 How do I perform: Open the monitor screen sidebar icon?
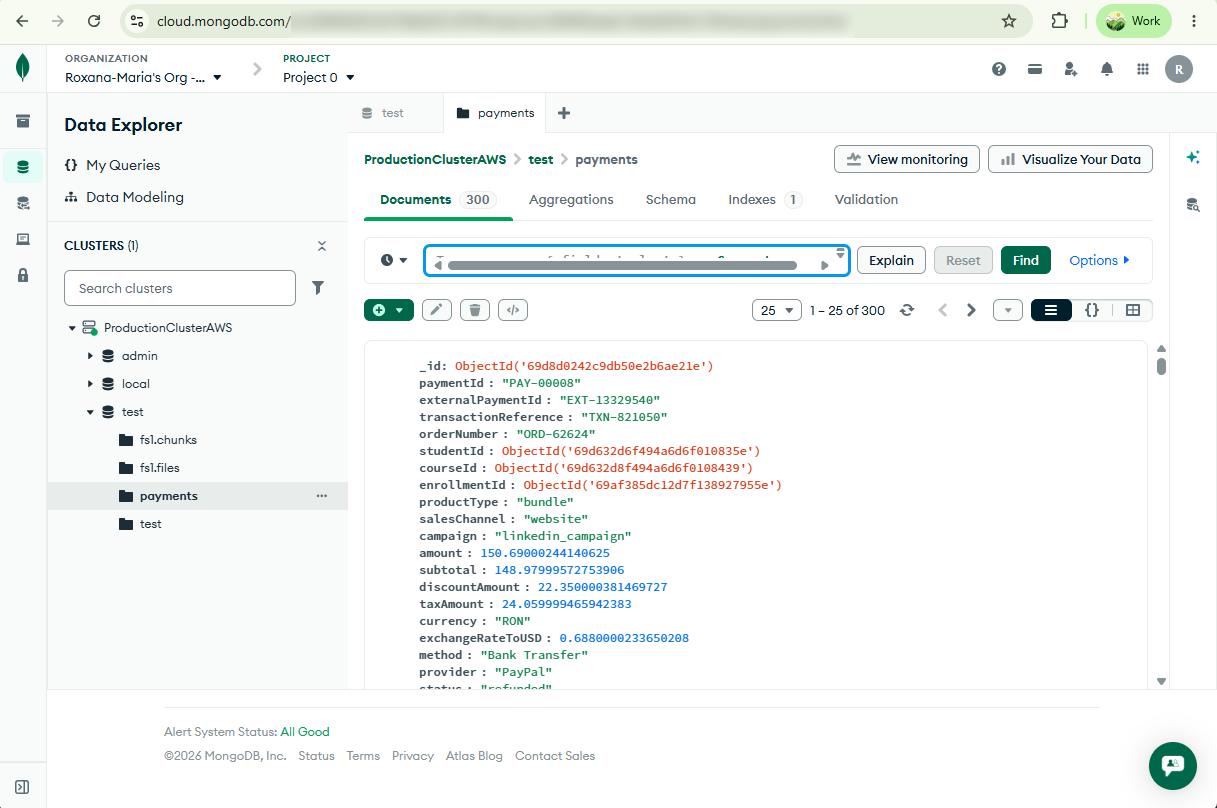[23, 239]
